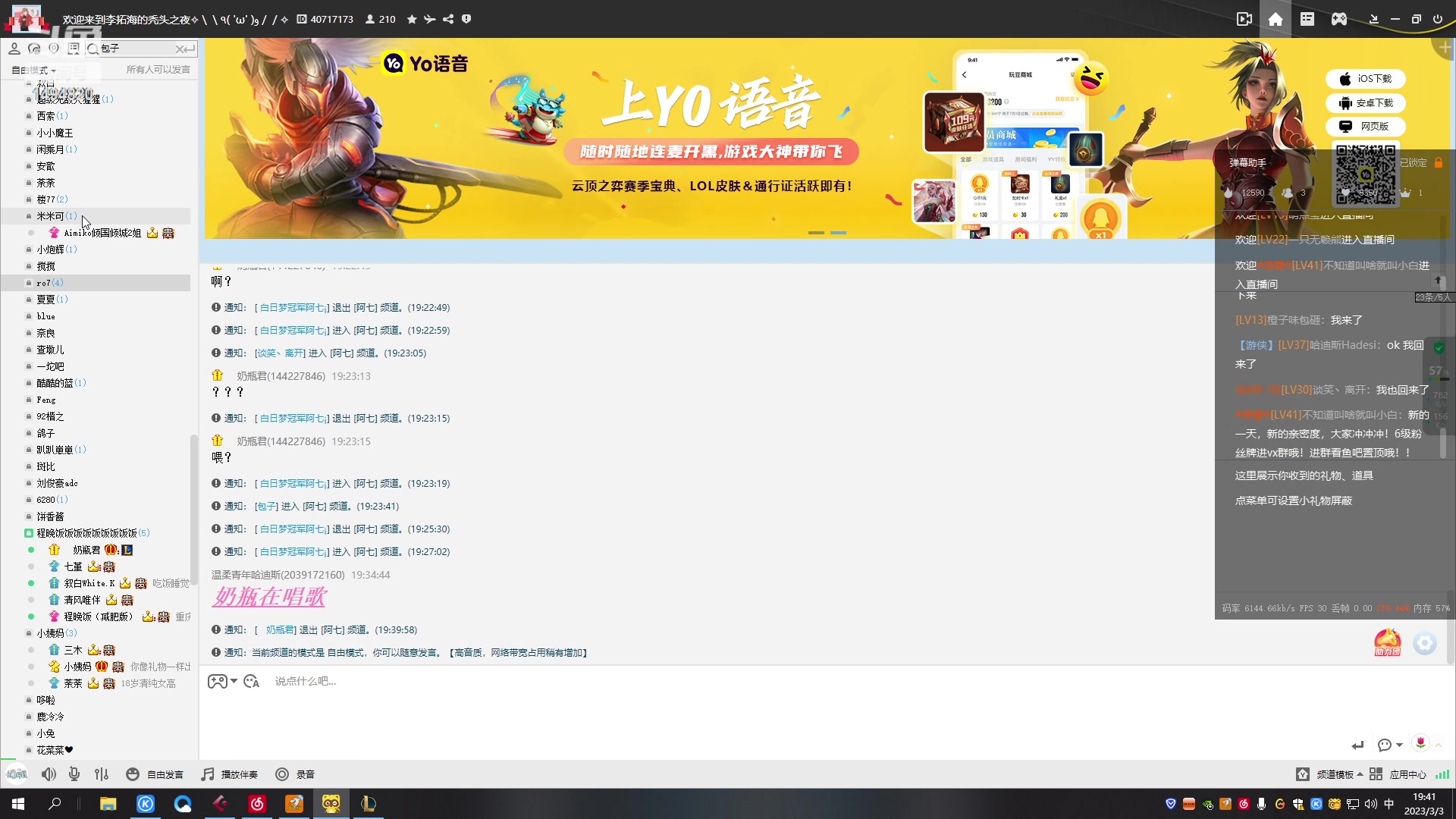Image resolution: width=1456 pixels, height=819 pixels.
Task: Open the channel list panel icon
Action: [x=1307, y=19]
